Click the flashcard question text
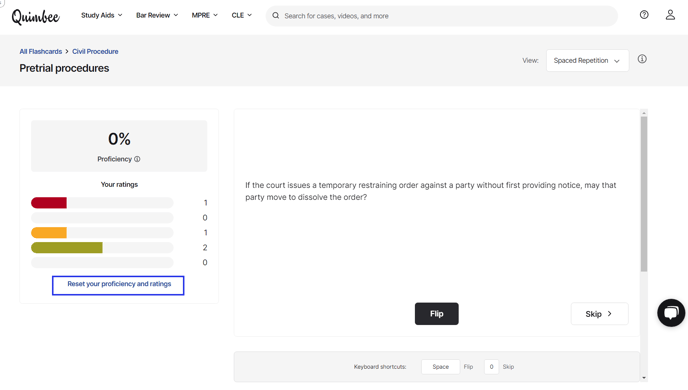The image size is (688, 390). [430, 191]
